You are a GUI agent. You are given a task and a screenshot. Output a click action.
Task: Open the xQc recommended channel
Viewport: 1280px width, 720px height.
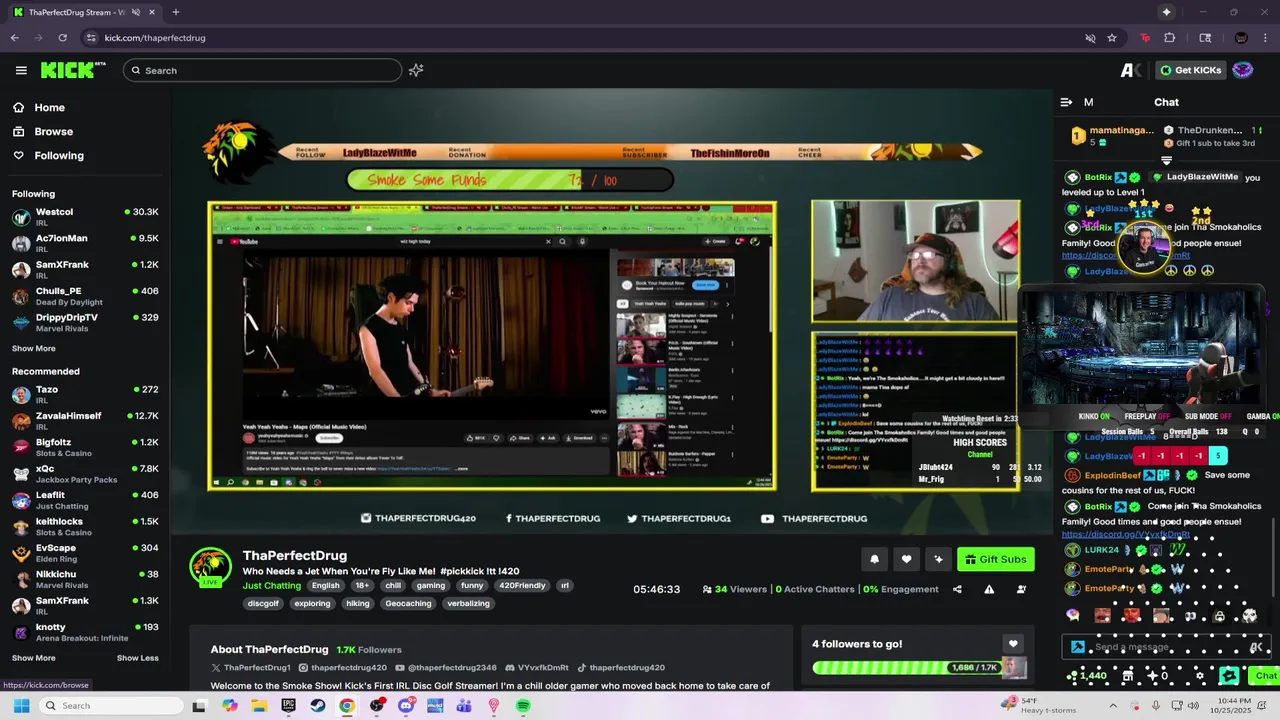[85, 474]
